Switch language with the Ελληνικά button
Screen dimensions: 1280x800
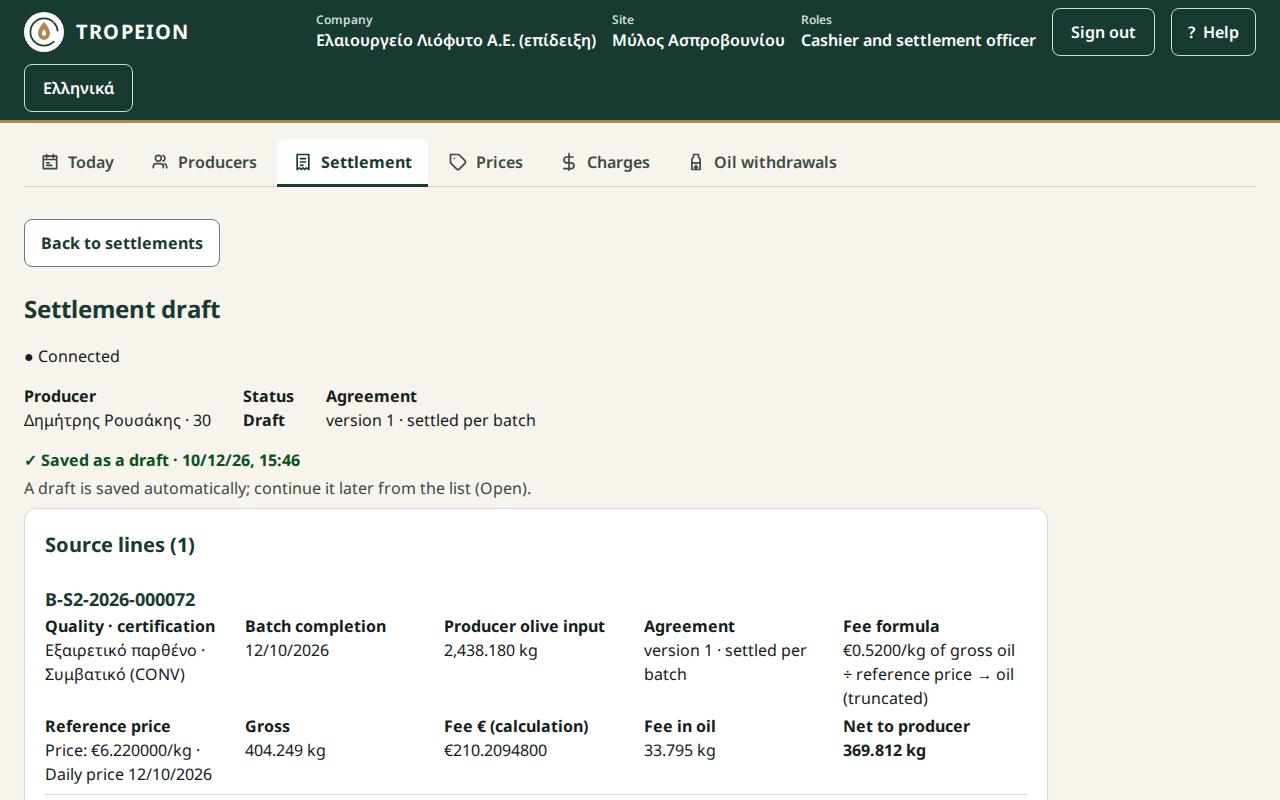click(78, 88)
